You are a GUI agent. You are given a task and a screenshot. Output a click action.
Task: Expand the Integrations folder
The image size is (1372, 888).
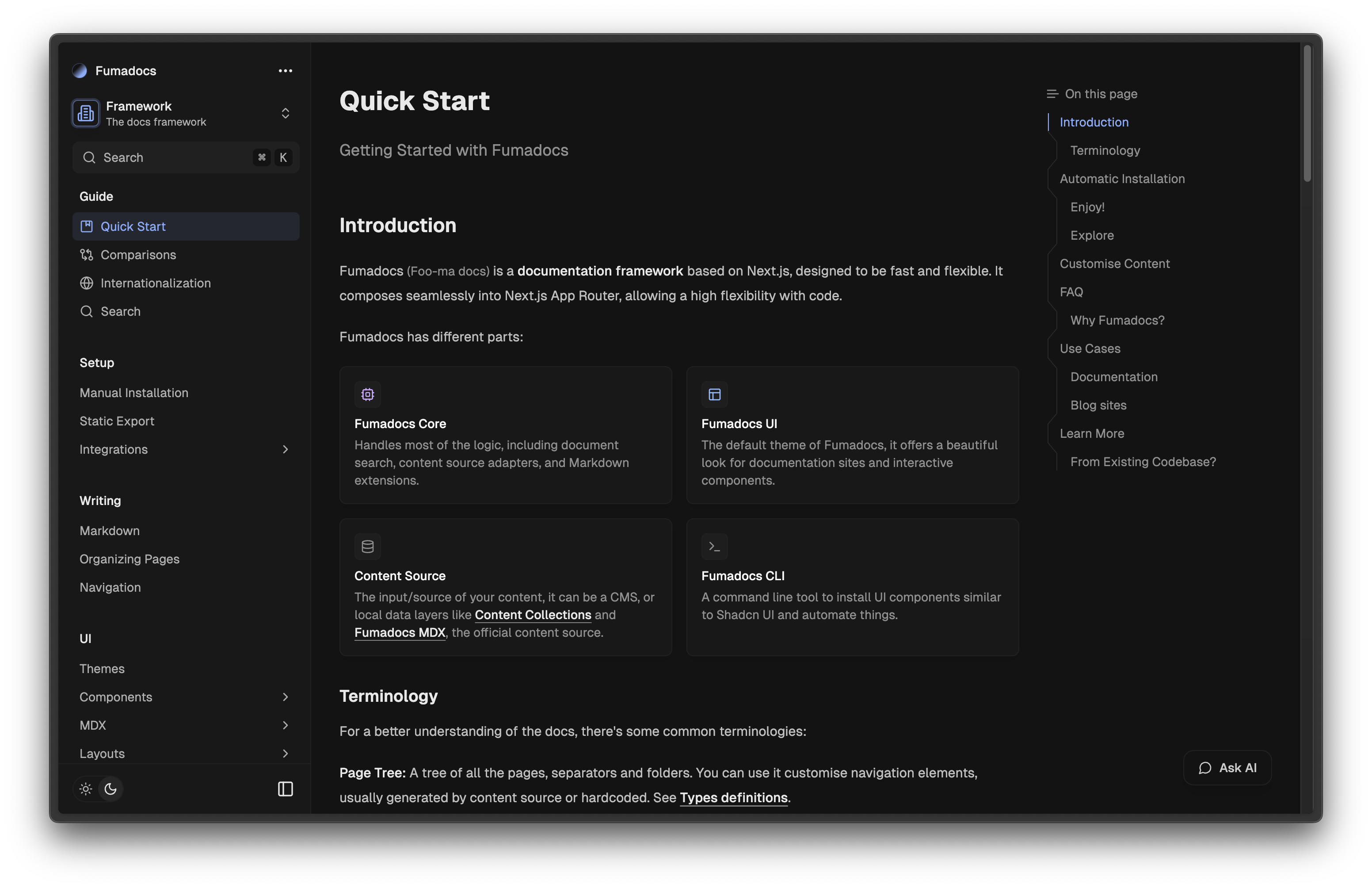pos(285,449)
